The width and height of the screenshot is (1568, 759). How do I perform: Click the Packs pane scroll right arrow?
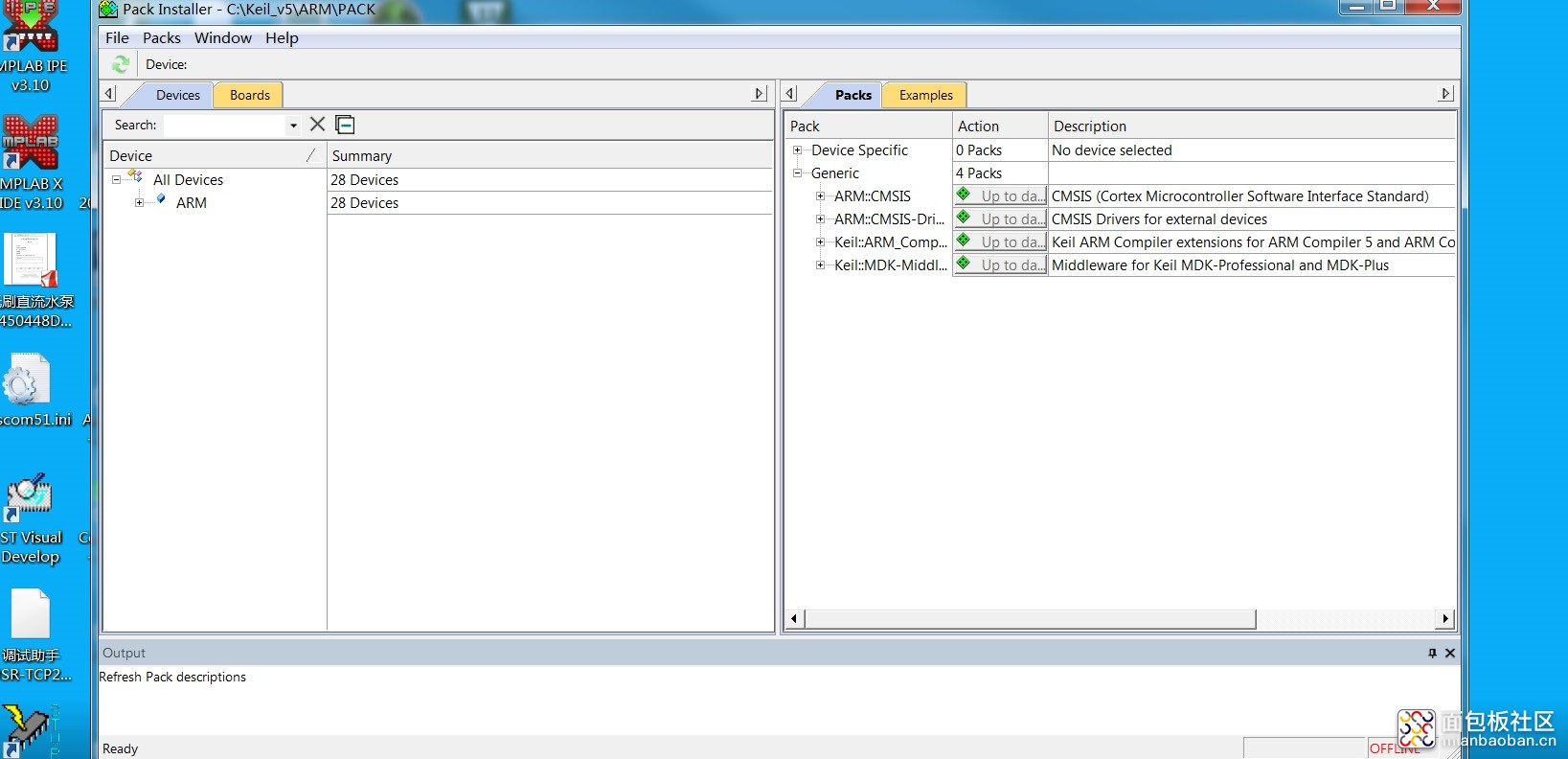point(1446,619)
